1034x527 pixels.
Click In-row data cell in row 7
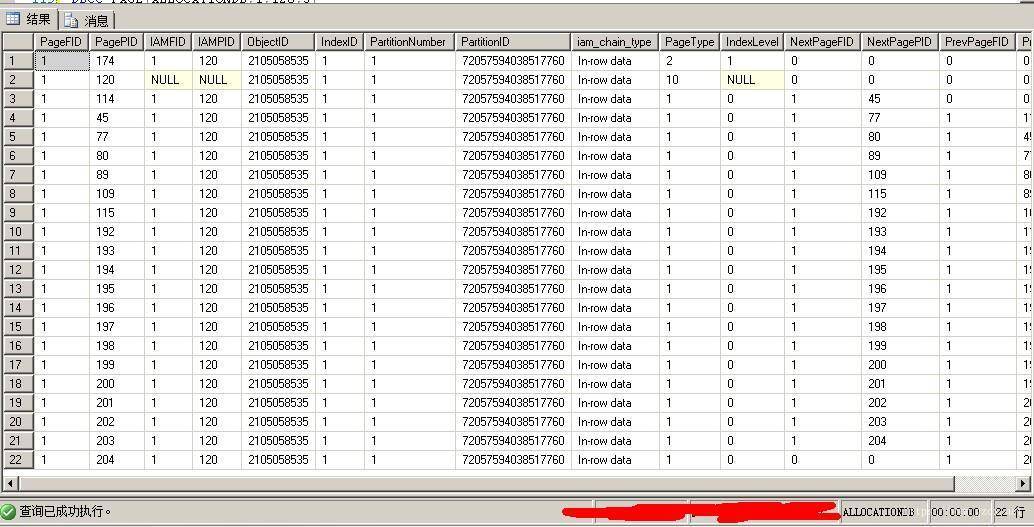615,175
